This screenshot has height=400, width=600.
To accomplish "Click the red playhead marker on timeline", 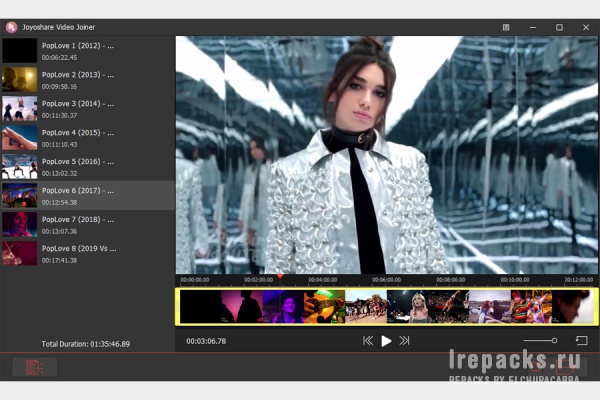I will [280, 276].
